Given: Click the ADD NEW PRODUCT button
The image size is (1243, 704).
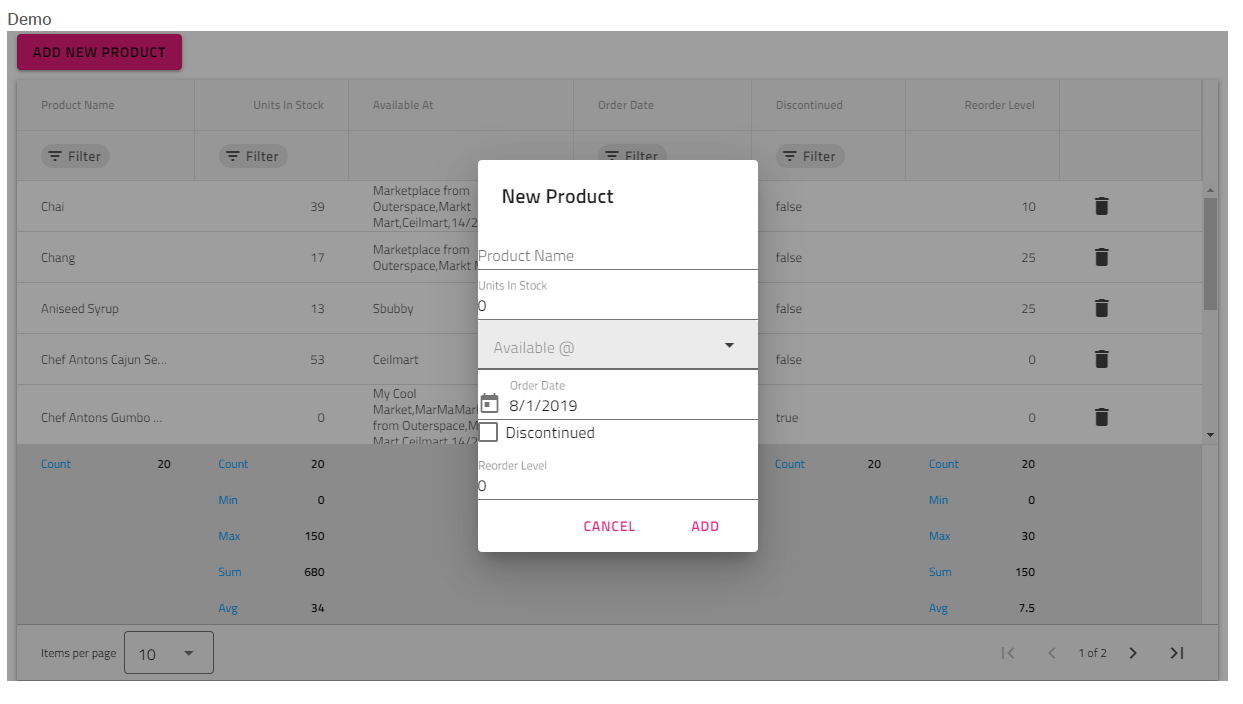Looking at the screenshot, I should (99, 51).
